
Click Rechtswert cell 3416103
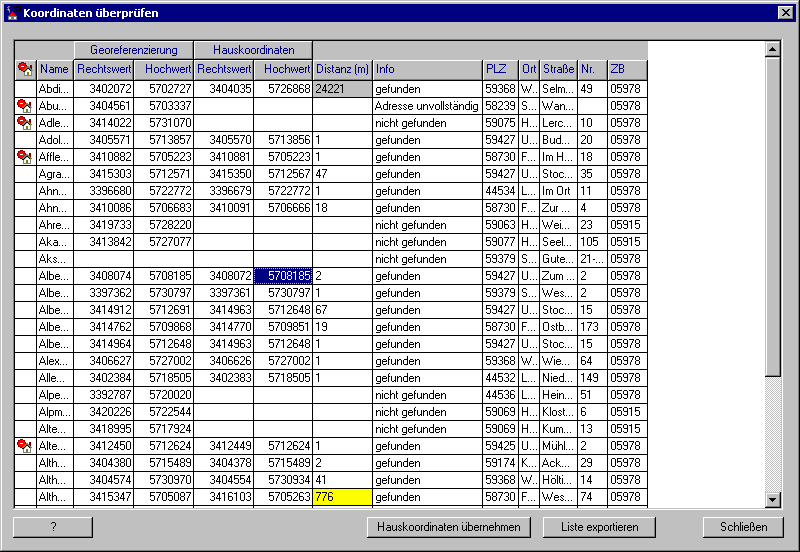tap(223, 497)
